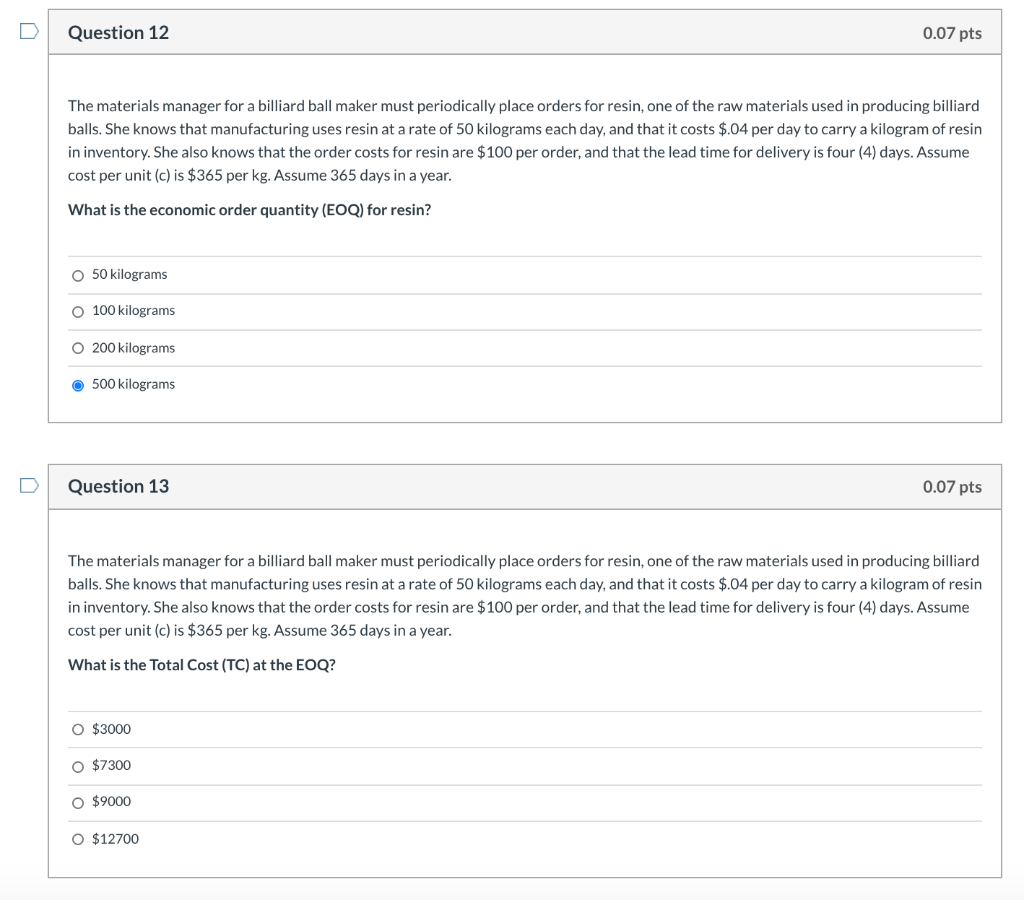This screenshot has width=1024, height=900.
Task: Select the 100 kilograms answer option
Action: pyautogui.click(x=78, y=311)
